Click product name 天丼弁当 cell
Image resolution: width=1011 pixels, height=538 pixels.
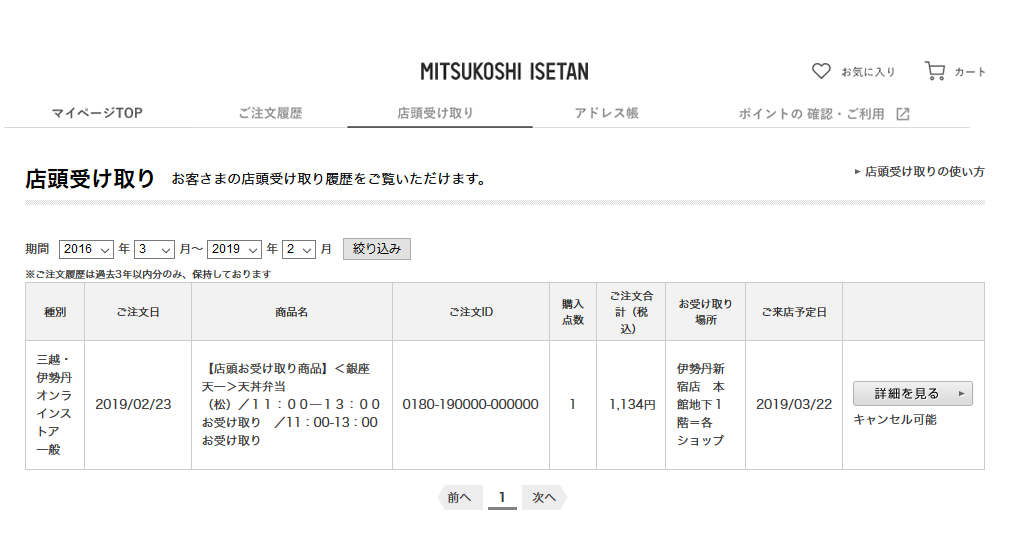point(291,404)
